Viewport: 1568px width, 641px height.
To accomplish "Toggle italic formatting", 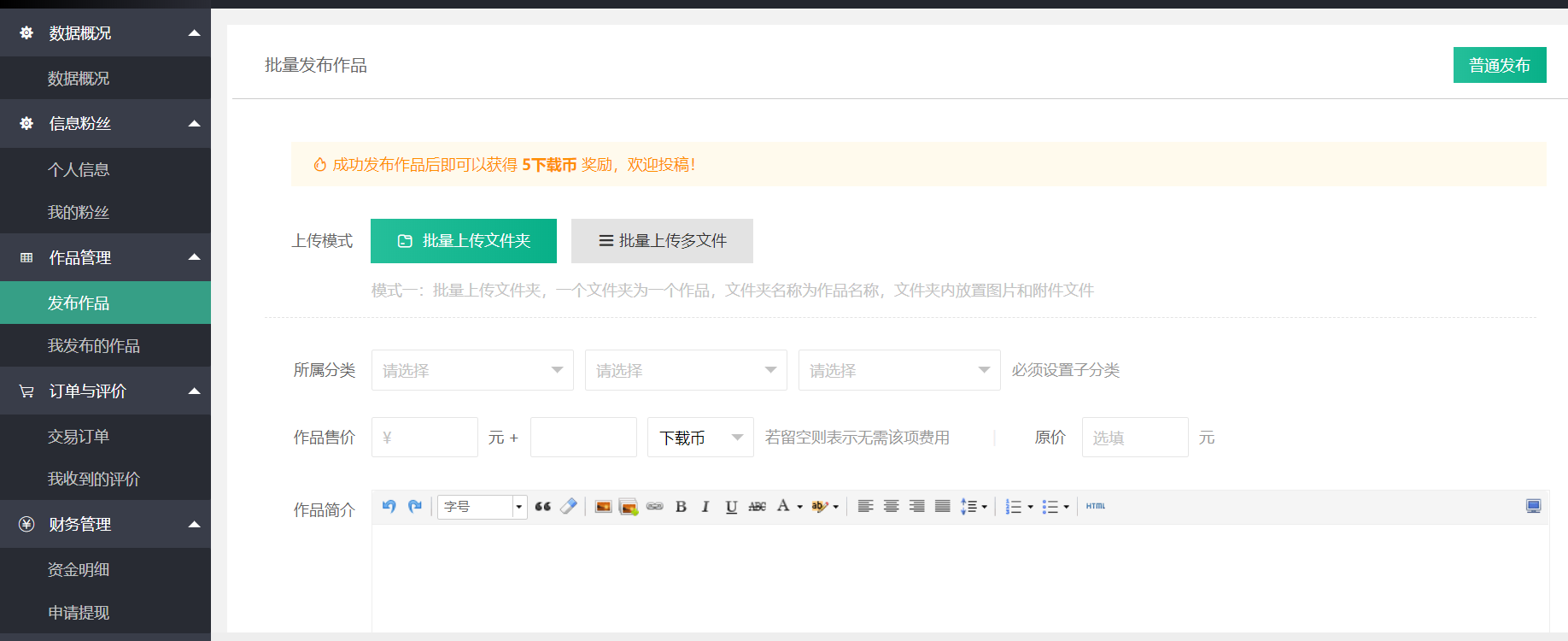I will coord(705,506).
